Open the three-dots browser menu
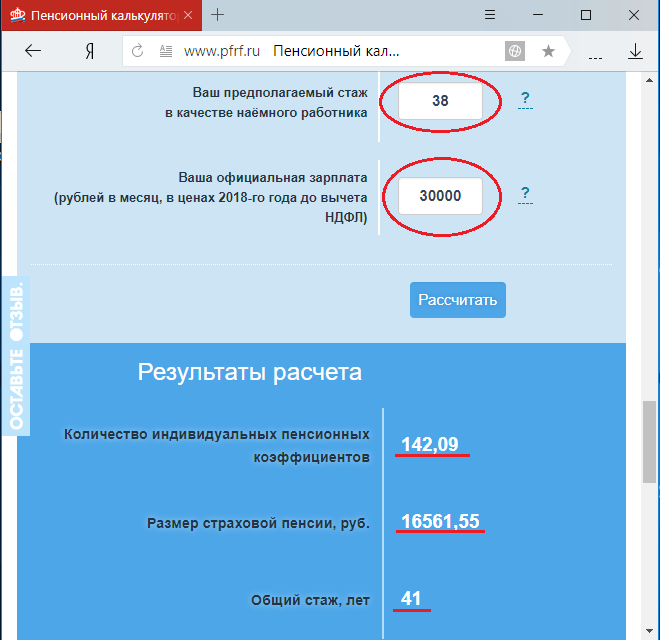Screen dimensions: 660x640 pyautogui.click(x=595, y=58)
